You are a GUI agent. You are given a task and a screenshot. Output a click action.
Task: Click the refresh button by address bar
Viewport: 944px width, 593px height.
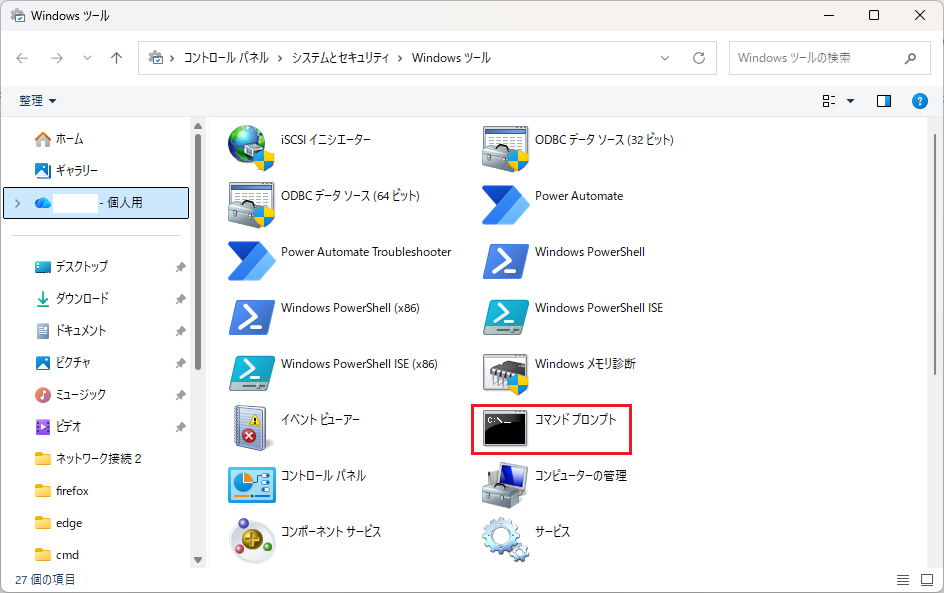699,58
